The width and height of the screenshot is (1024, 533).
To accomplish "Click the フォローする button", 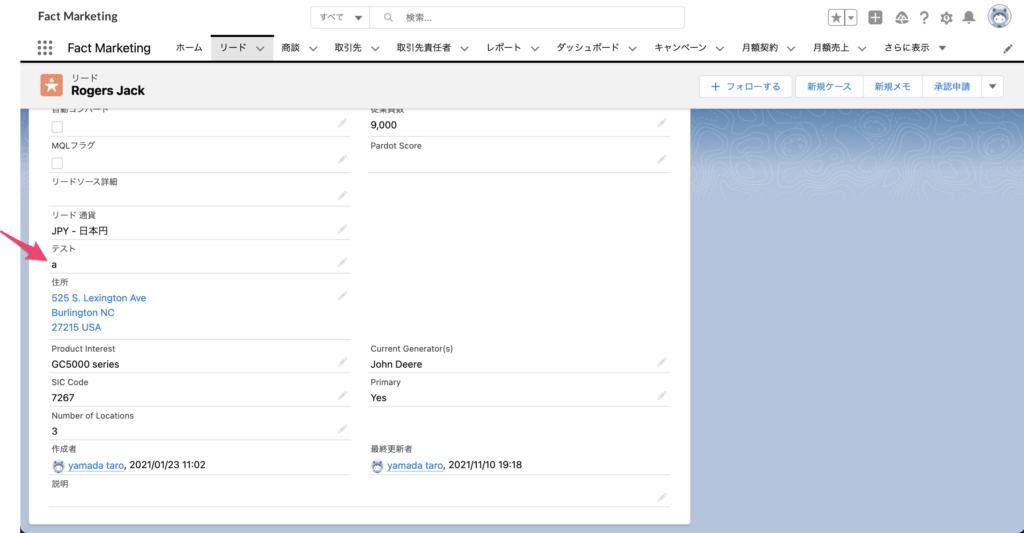I will [746, 86].
